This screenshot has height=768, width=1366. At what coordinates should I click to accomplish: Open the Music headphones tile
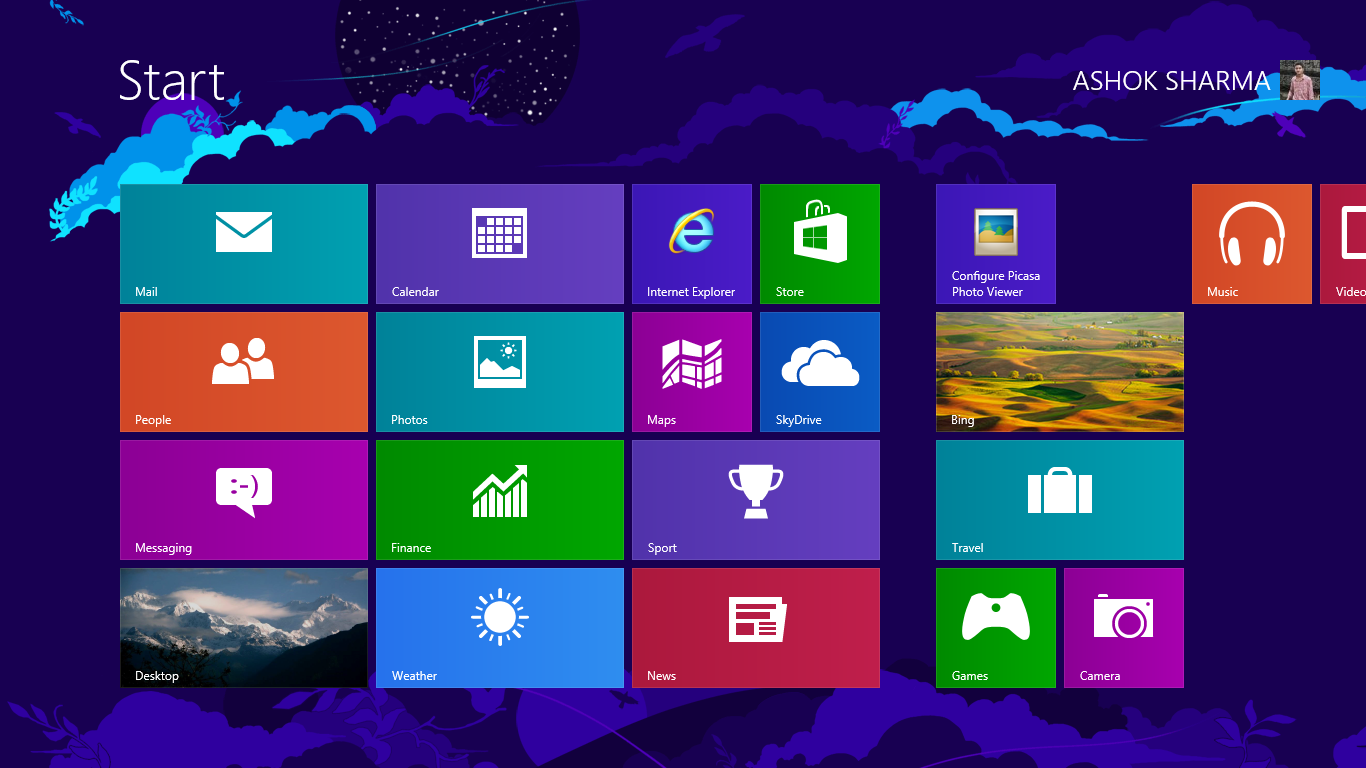[x=1252, y=244]
